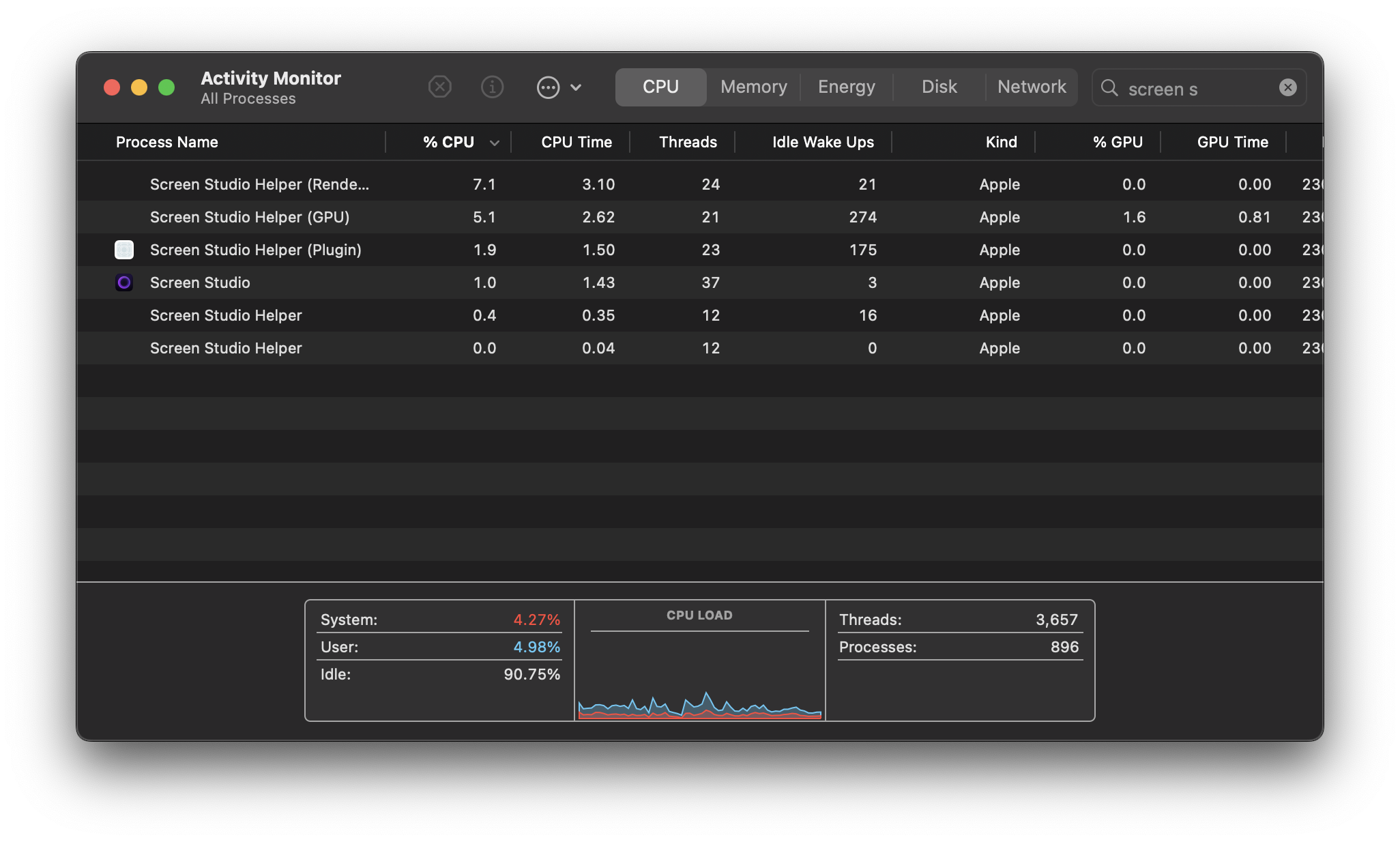This screenshot has width=1400, height=842.
Task: Click the stop process X icon
Action: [440, 87]
